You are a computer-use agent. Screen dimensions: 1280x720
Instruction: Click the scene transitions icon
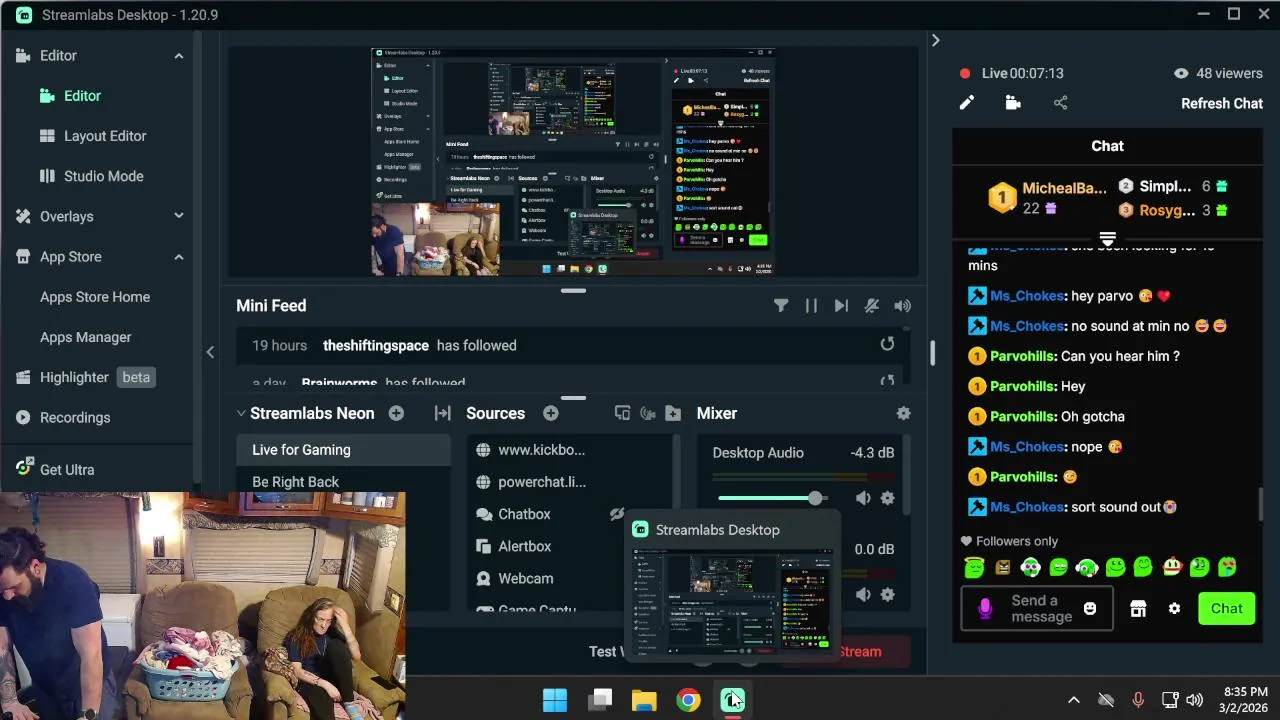tap(442, 413)
